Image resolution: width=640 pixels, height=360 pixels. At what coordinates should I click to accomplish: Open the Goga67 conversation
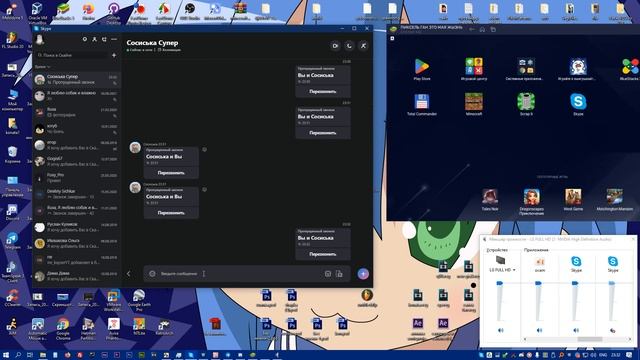pyautogui.click(x=76, y=161)
